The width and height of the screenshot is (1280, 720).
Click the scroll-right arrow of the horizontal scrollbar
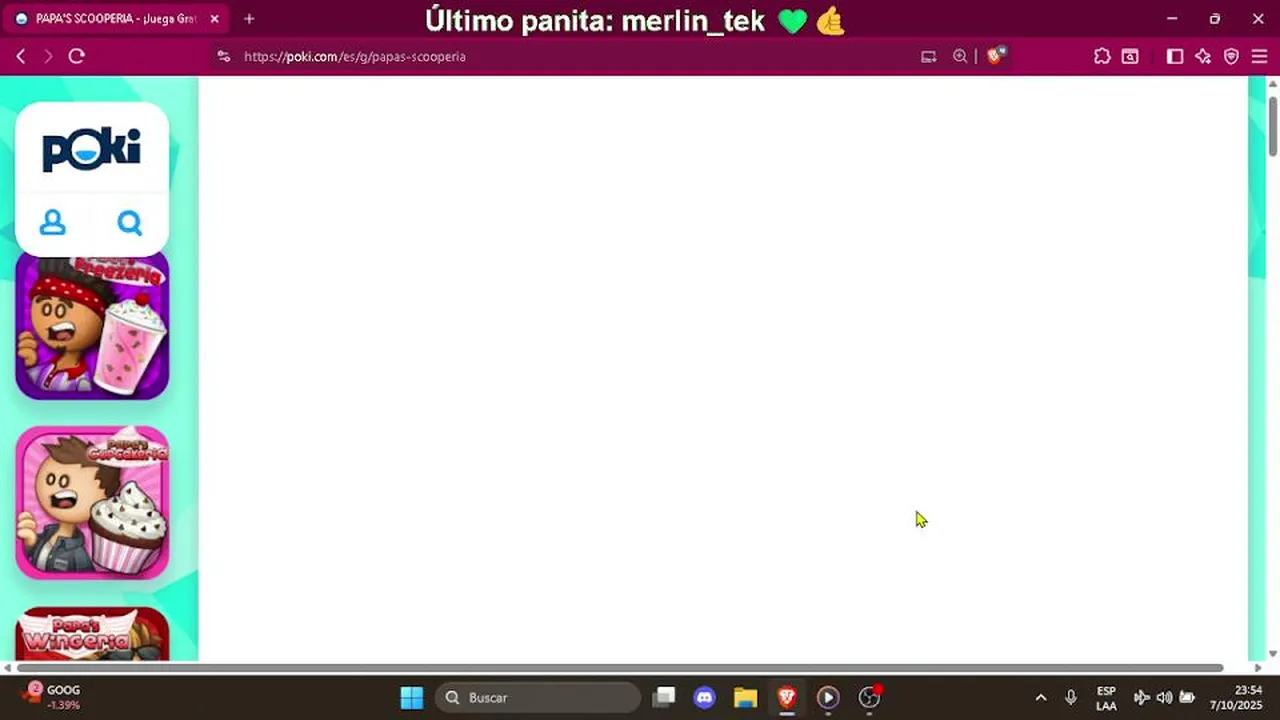(x=1257, y=668)
